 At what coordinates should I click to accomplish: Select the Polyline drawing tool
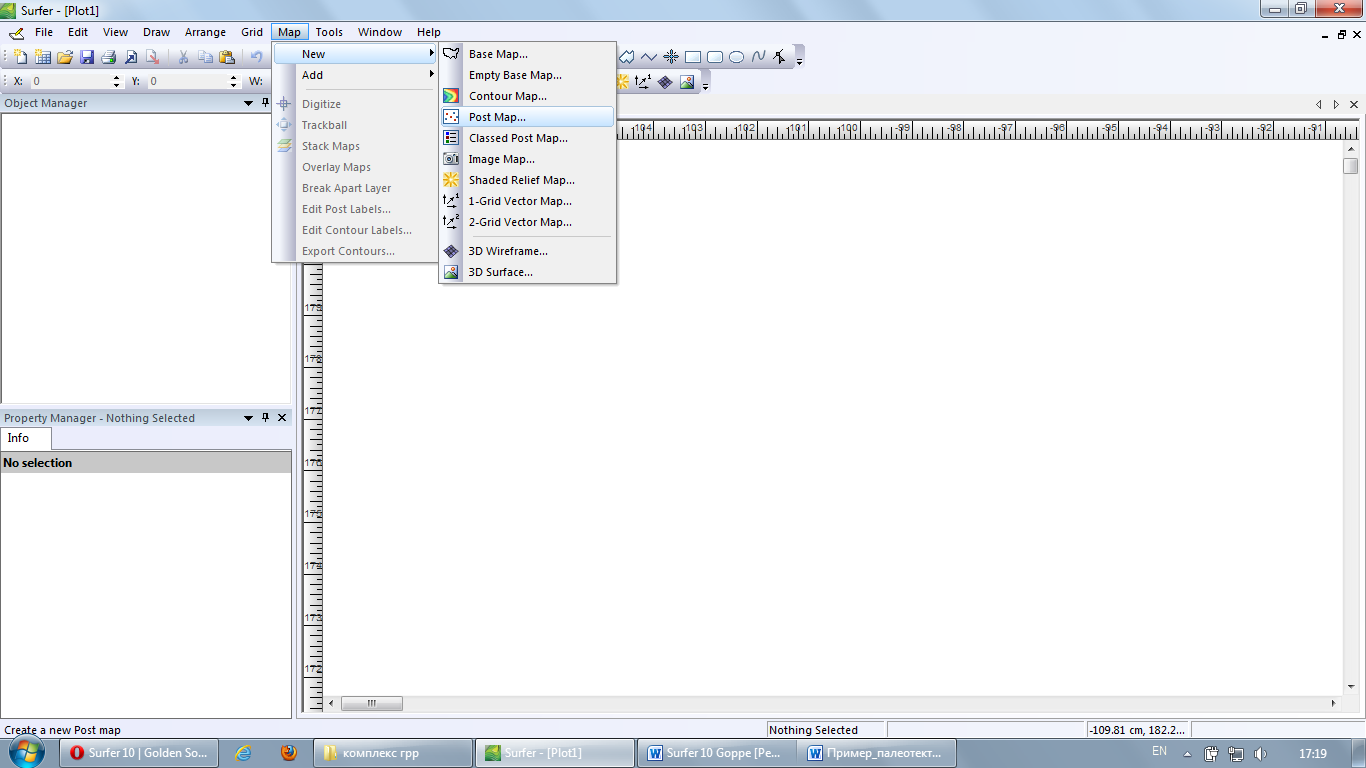click(649, 57)
